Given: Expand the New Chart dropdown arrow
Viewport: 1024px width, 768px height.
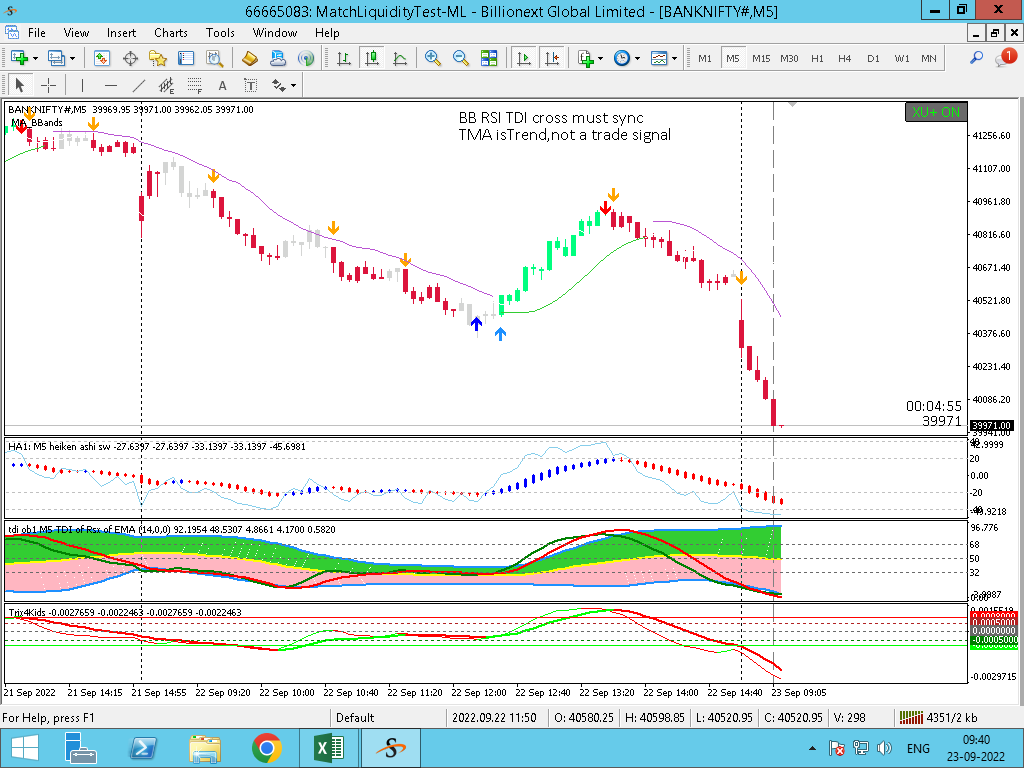Looking at the screenshot, I should (35, 58).
